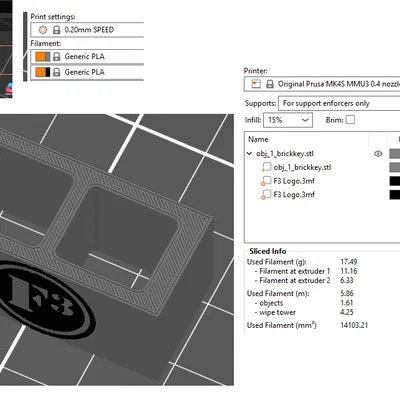
Task: Click the orange/gray filament color swatch
Action: tap(43, 57)
